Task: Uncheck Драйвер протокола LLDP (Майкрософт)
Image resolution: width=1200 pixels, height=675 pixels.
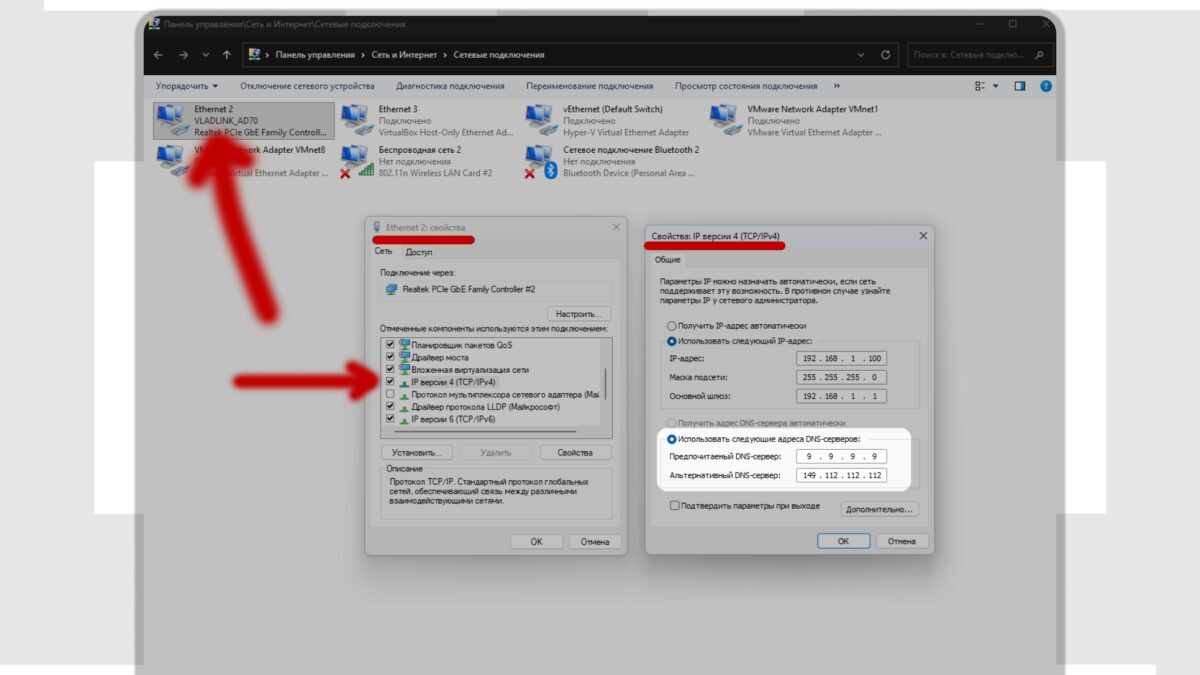Action: pyautogui.click(x=389, y=407)
